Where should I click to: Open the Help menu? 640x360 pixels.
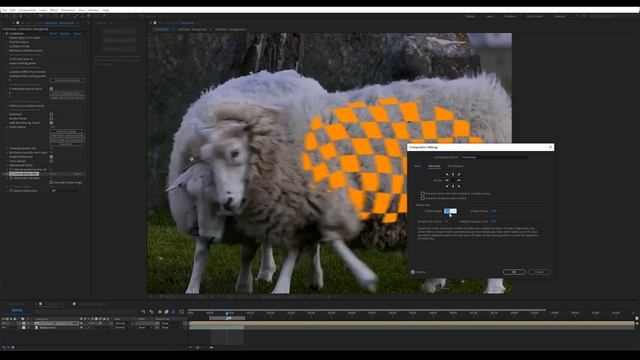click(x=106, y=10)
